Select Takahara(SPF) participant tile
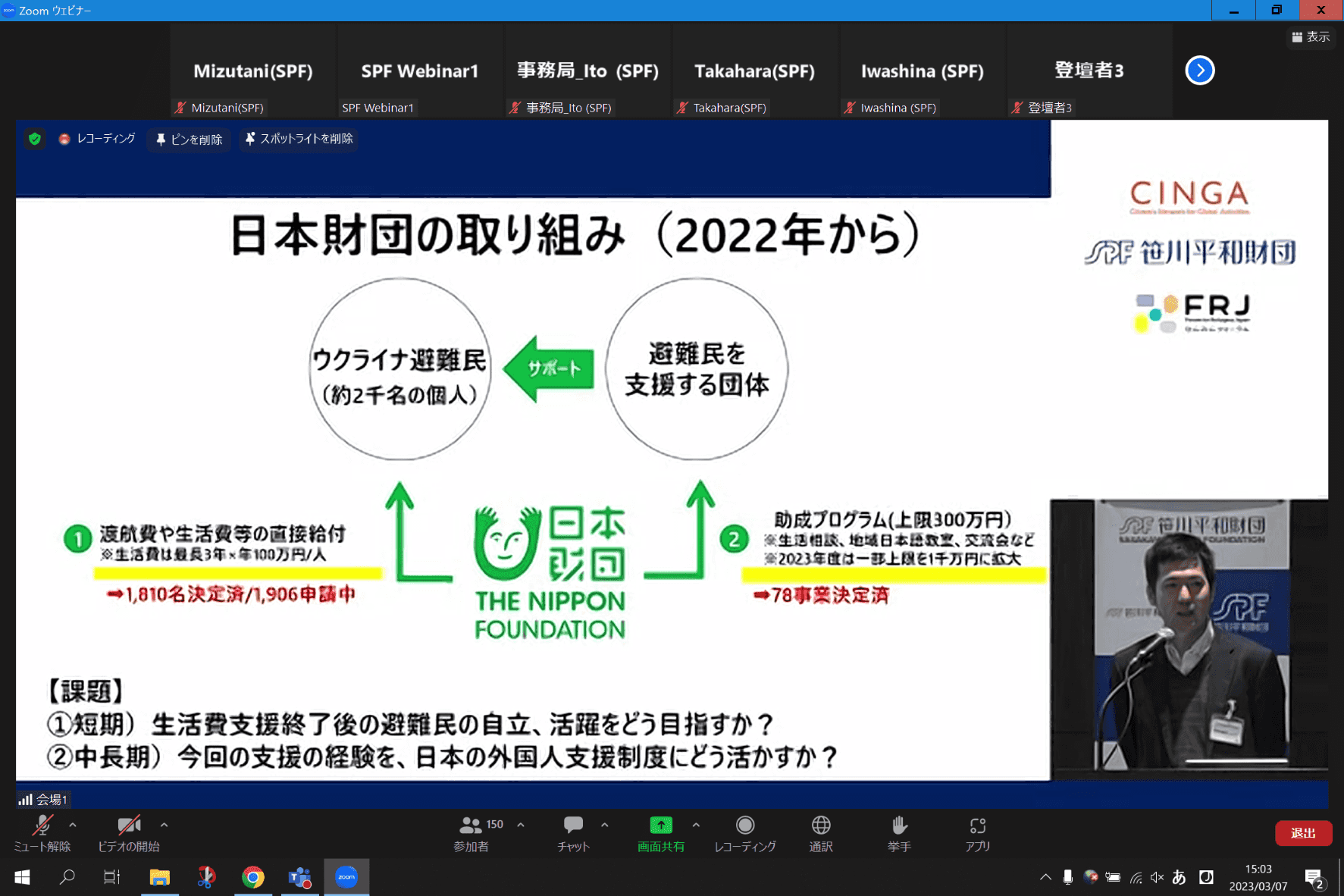Image resolution: width=1344 pixels, height=896 pixels. [x=755, y=70]
